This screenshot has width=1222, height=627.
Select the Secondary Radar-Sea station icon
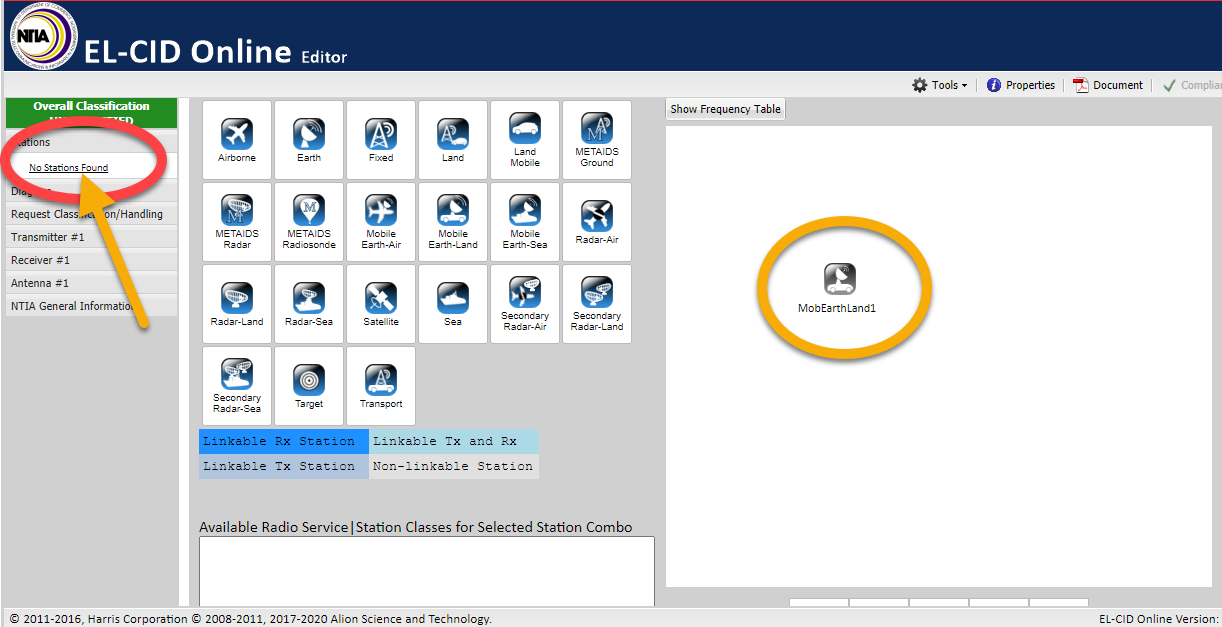click(237, 386)
